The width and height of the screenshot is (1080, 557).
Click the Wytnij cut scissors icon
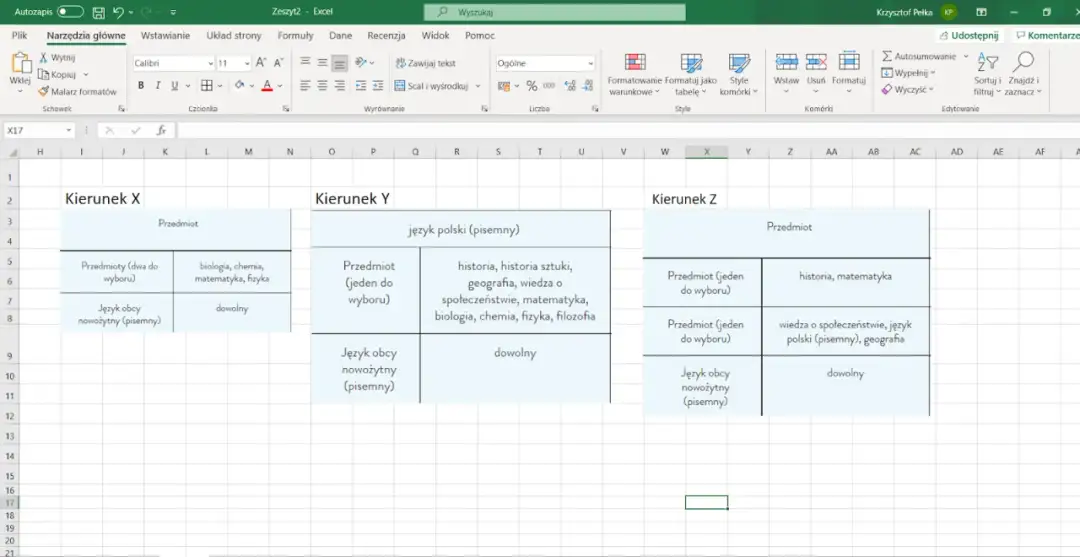(45, 58)
